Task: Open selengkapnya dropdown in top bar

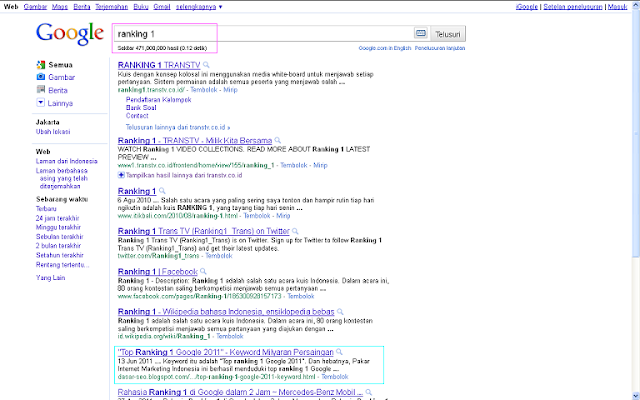Action: [x=199, y=7]
